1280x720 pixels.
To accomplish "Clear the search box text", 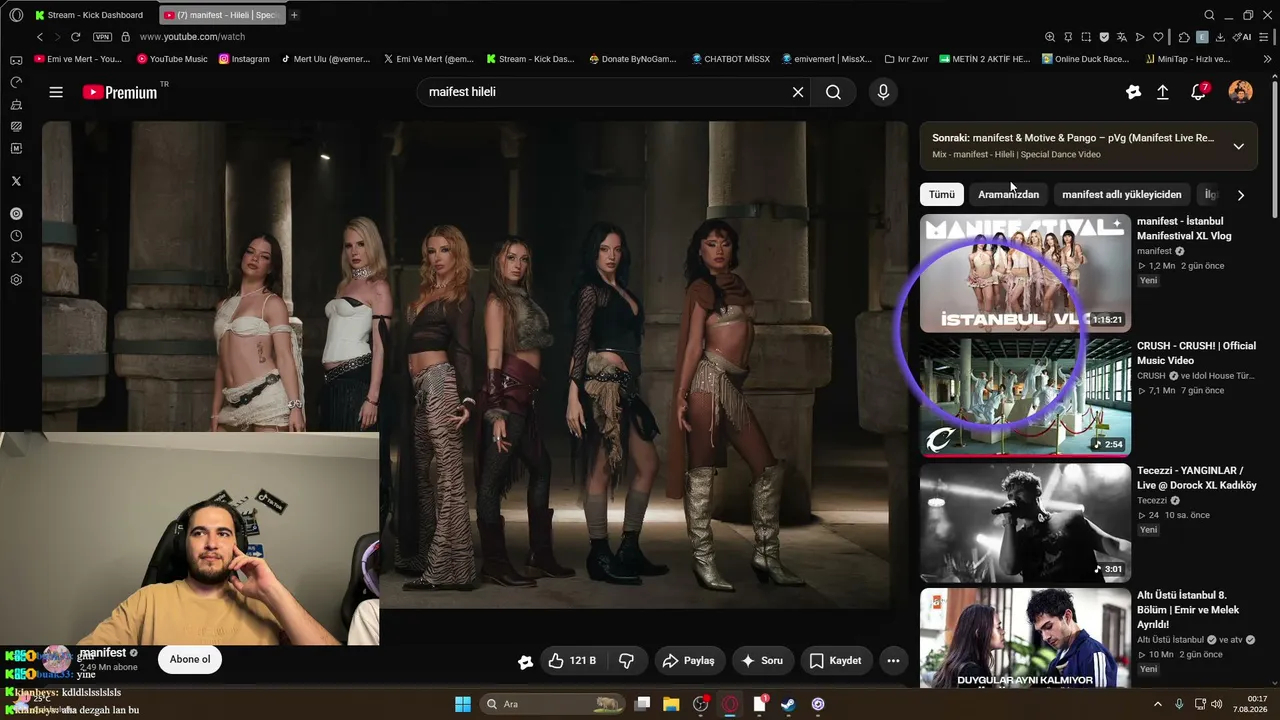I will click(x=798, y=92).
